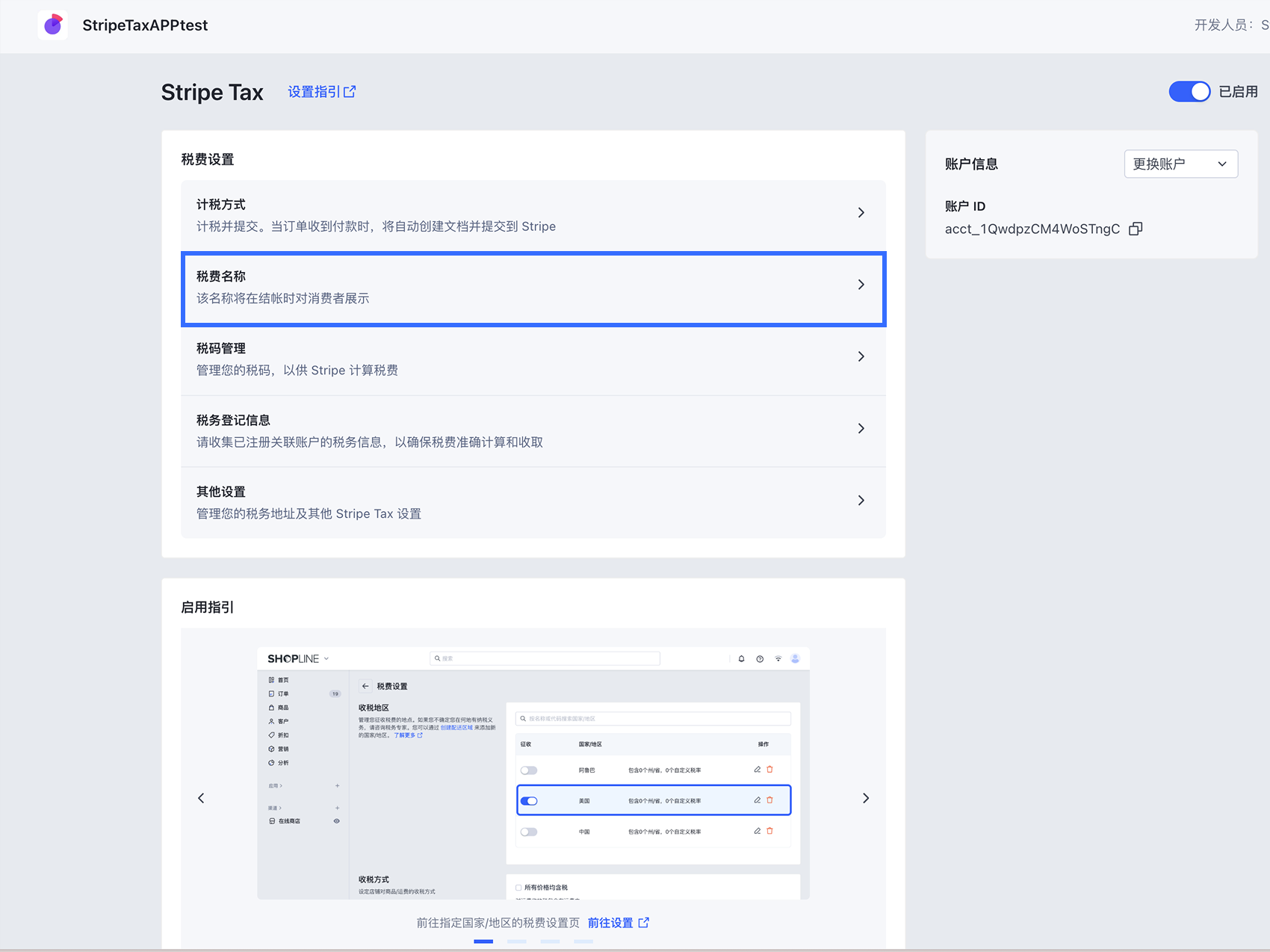Expand the chevron on the 计税方式 row

[861, 213]
